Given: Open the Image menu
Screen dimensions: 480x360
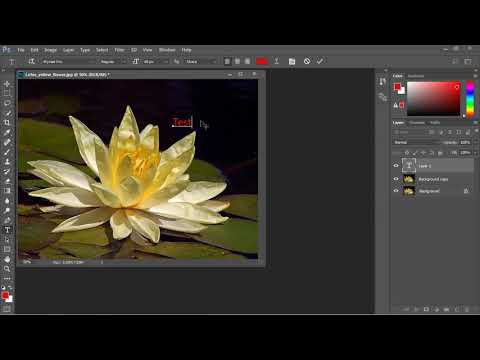Looking at the screenshot, I should (x=50, y=50).
